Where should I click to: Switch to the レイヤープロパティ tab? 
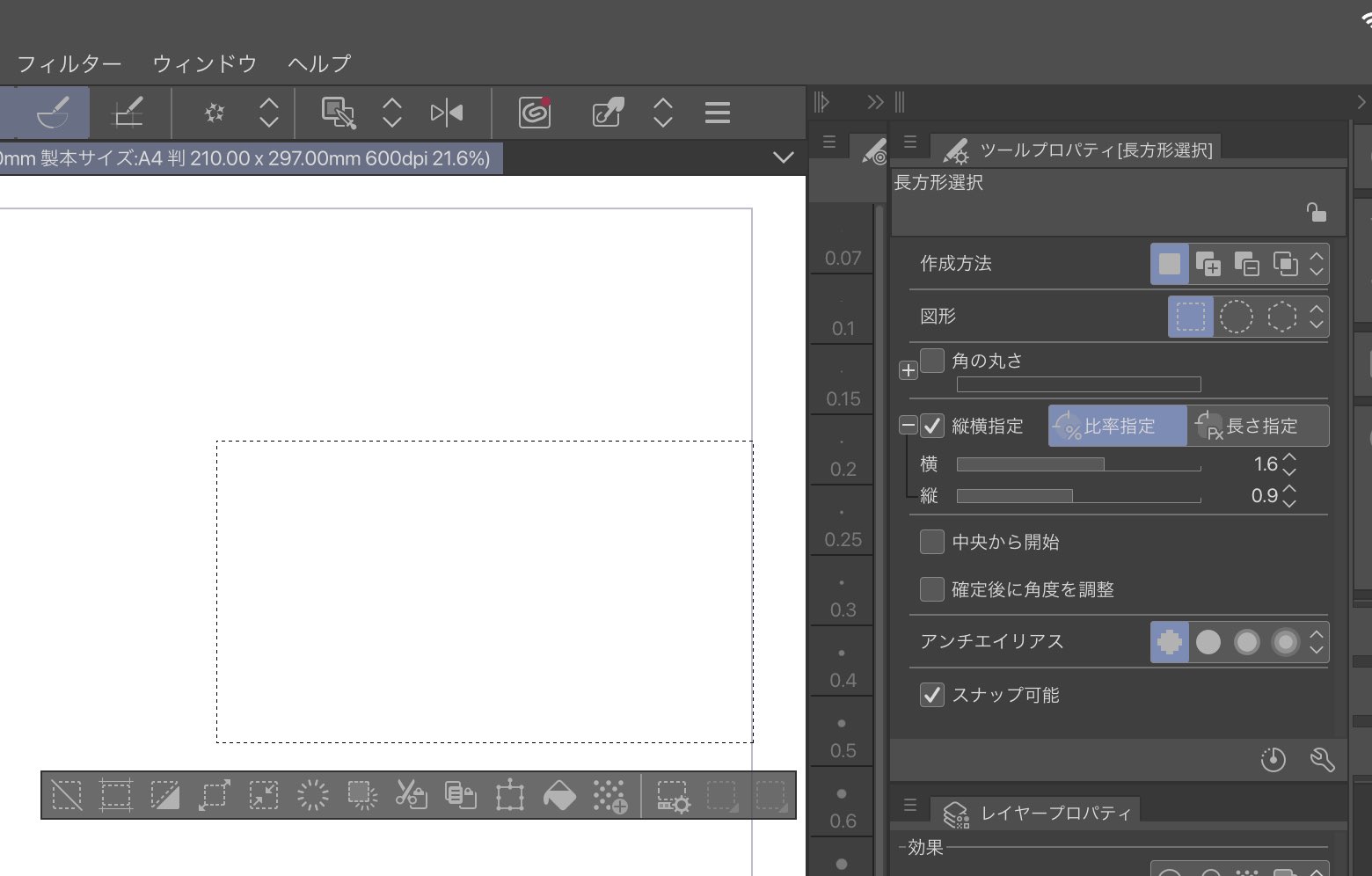click(1036, 813)
